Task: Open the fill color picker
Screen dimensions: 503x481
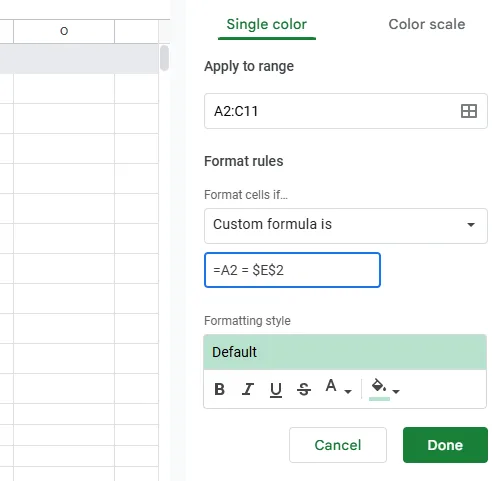Action: pyautogui.click(x=379, y=389)
